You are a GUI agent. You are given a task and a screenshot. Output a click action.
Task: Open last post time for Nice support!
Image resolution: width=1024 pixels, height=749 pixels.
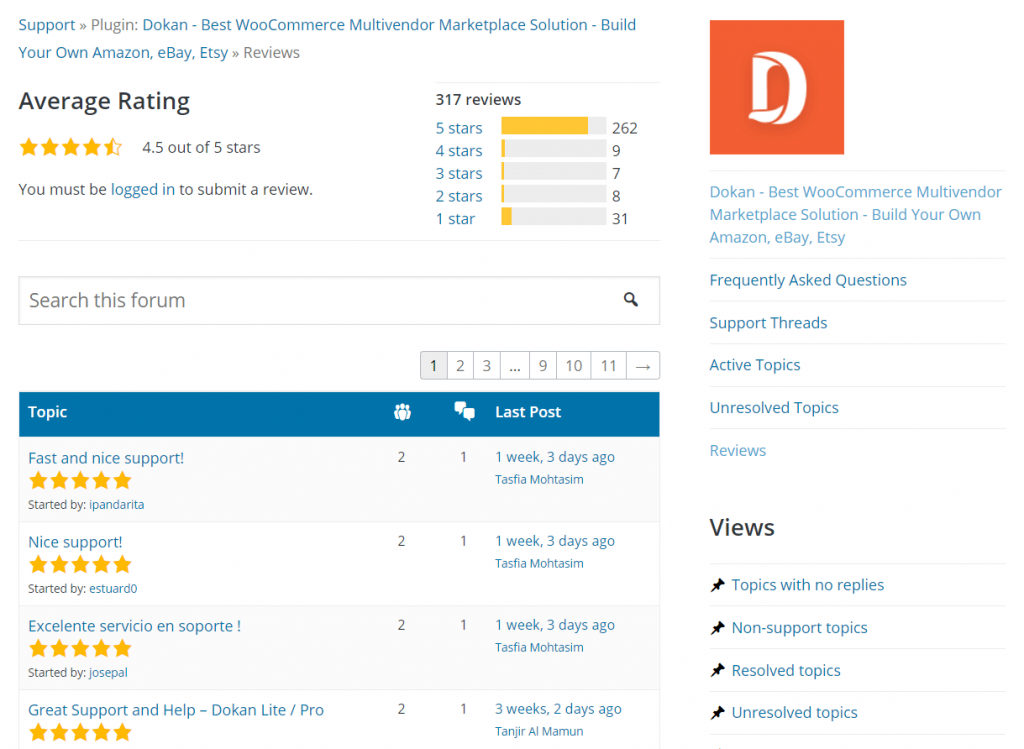point(555,541)
